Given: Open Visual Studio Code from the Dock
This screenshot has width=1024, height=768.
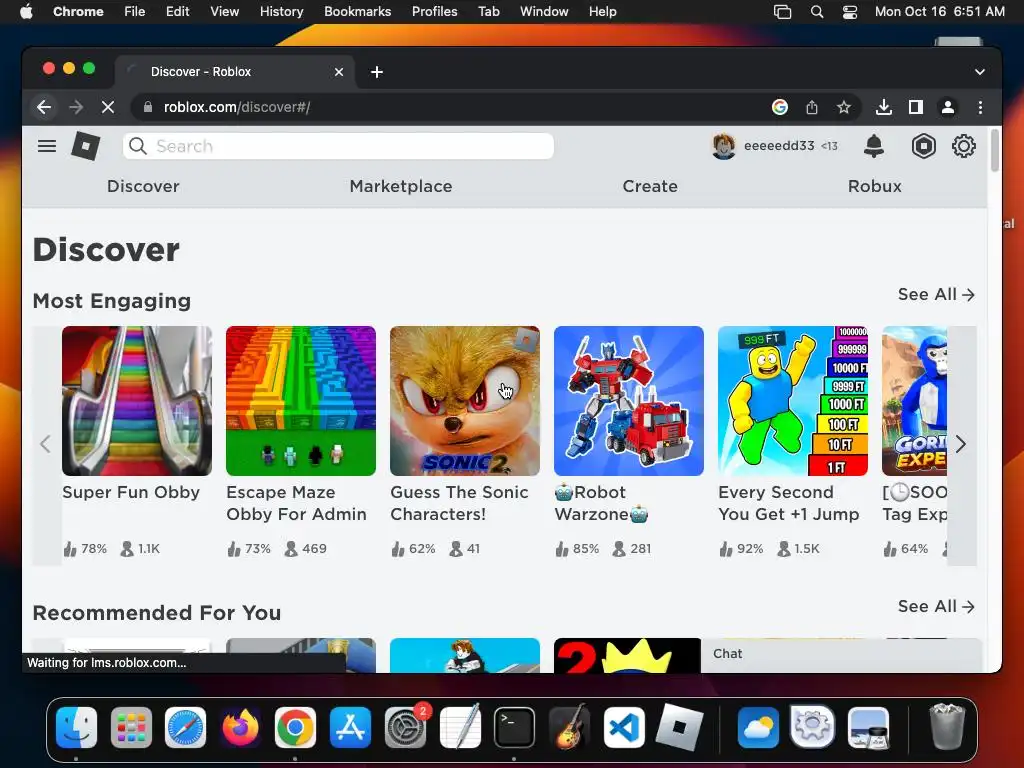Looking at the screenshot, I should click(624, 727).
